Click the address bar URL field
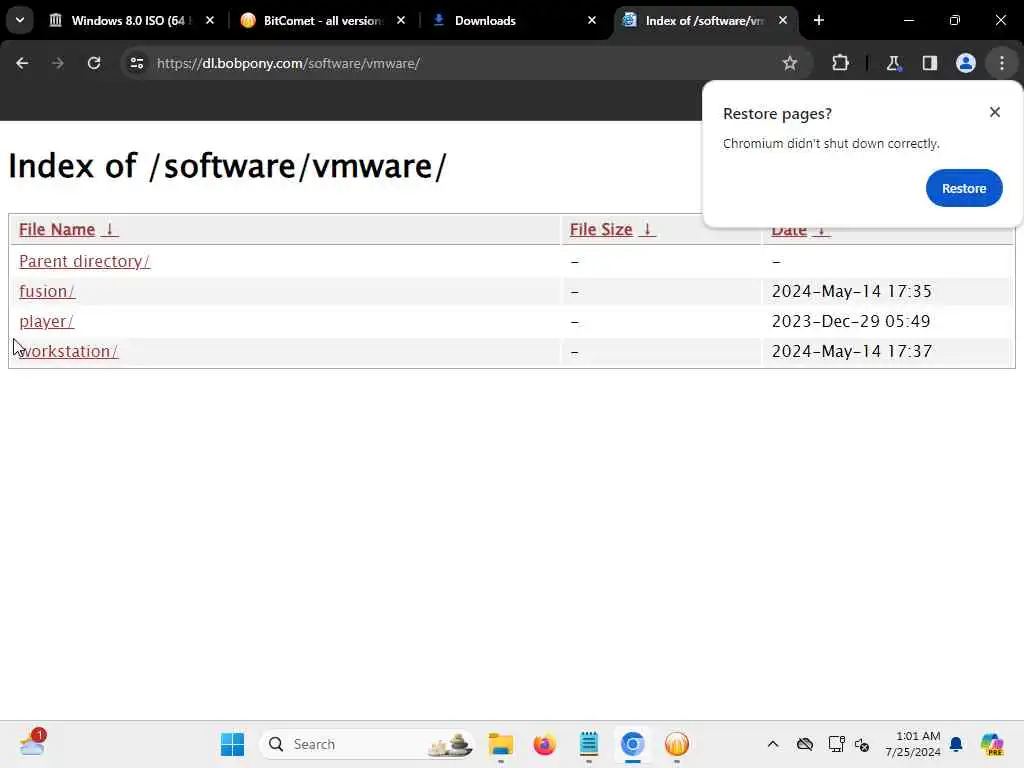Image resolution: width=1024 pixels, height=768 pixels. 457,63
